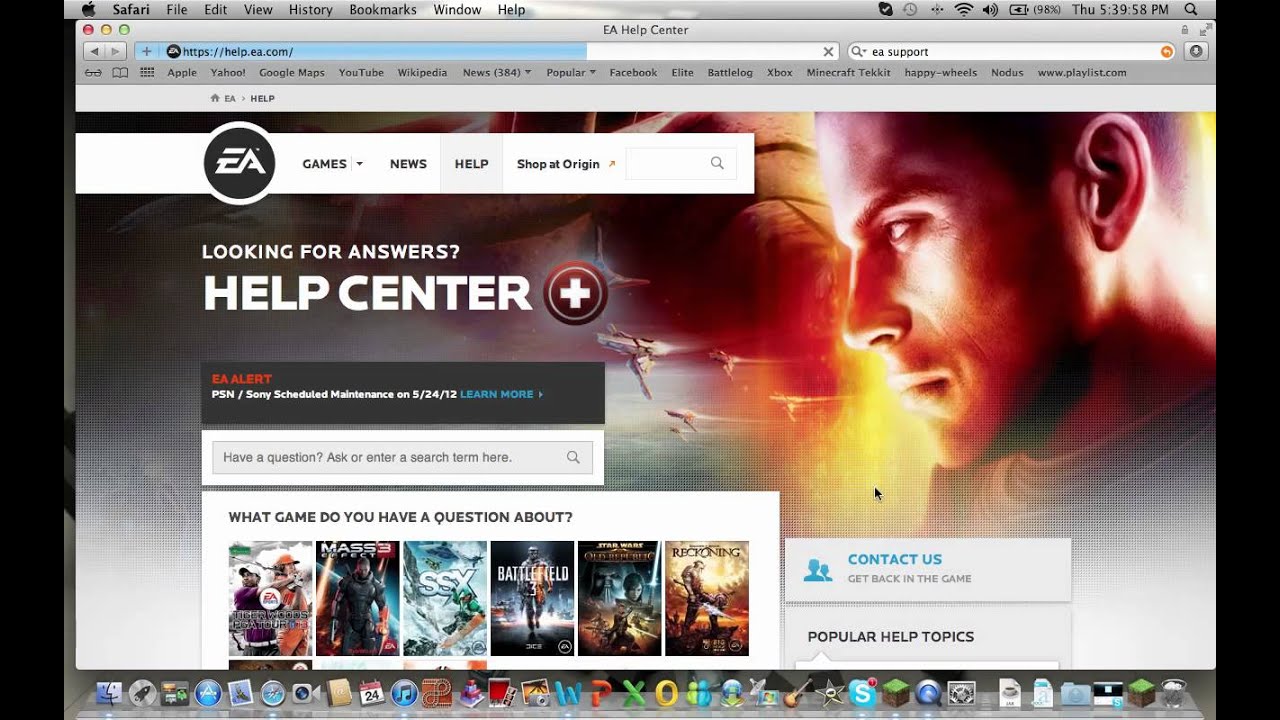
Task: Click the Safari forward arrow button
Action: pyautogui.click(x=116, y=51)
